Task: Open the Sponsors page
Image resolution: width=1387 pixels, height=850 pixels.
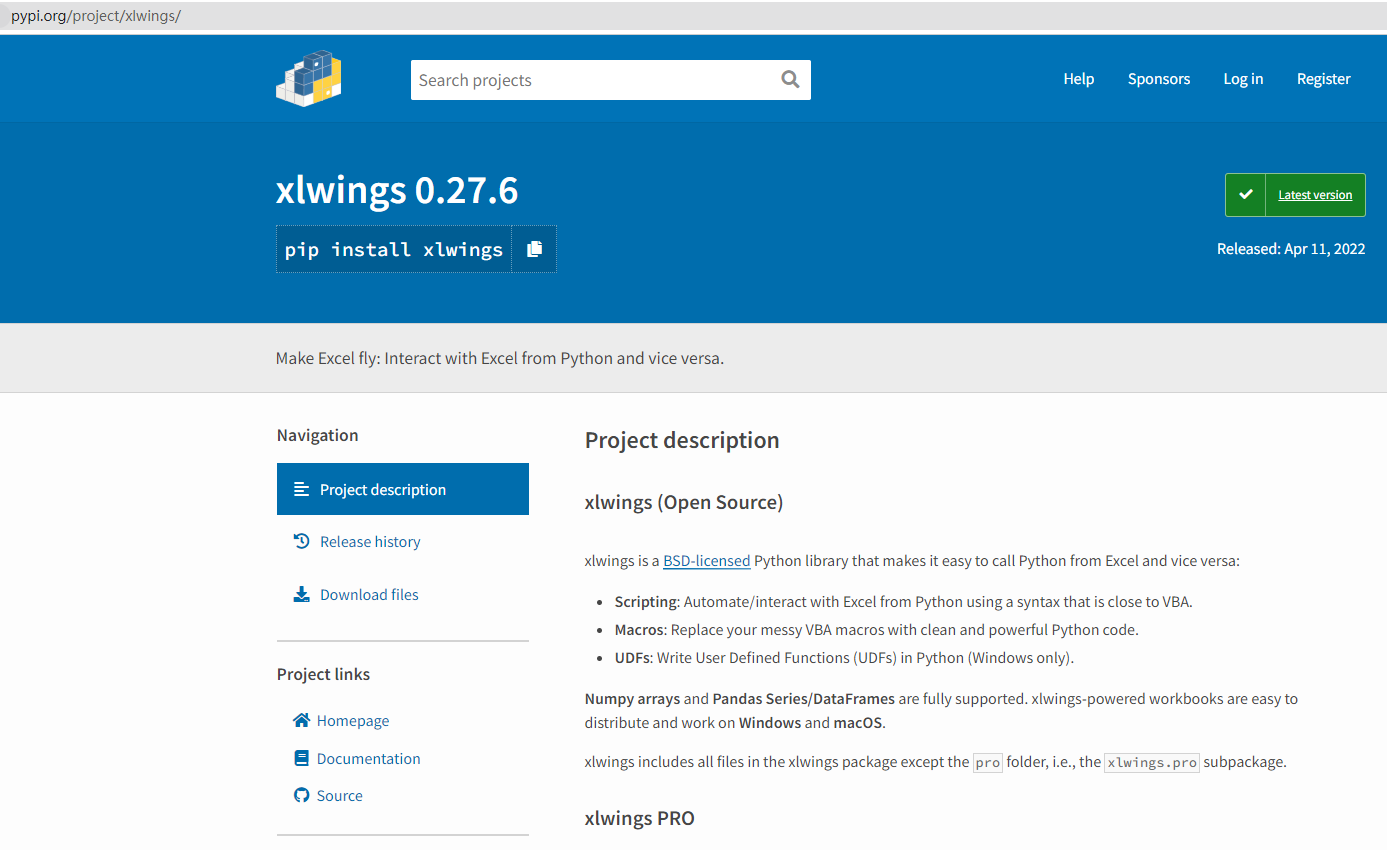Action: (1158, 78)
